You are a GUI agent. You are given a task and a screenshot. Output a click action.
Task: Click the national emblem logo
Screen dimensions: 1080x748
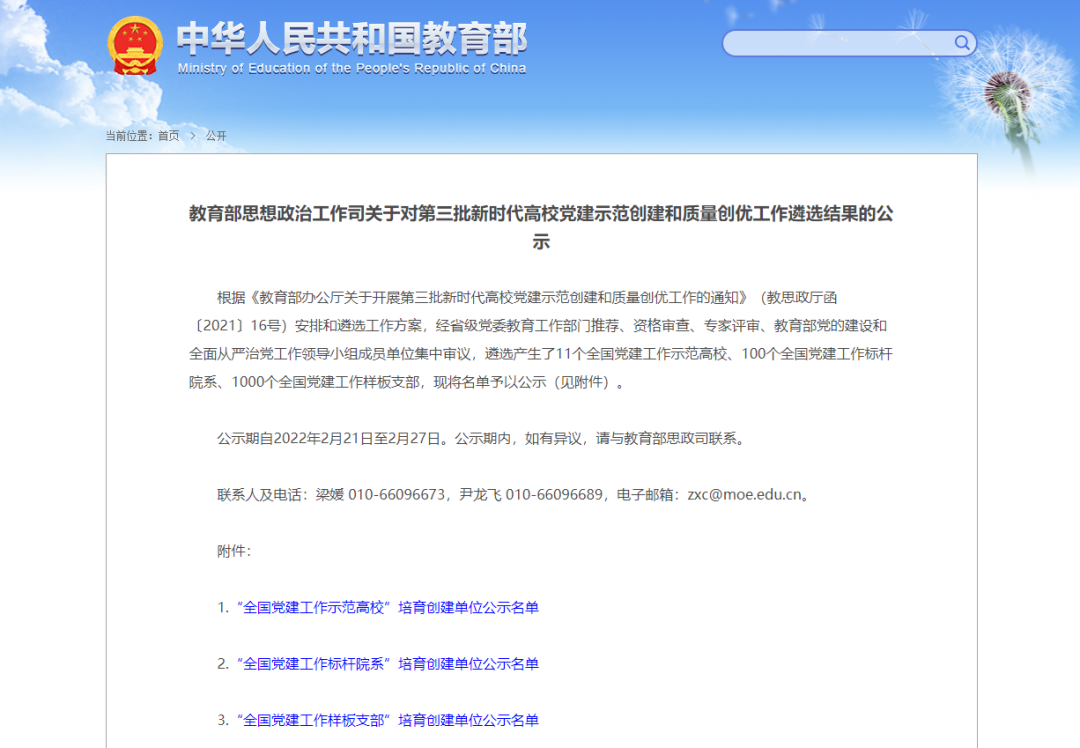click(x=135, y=45)
